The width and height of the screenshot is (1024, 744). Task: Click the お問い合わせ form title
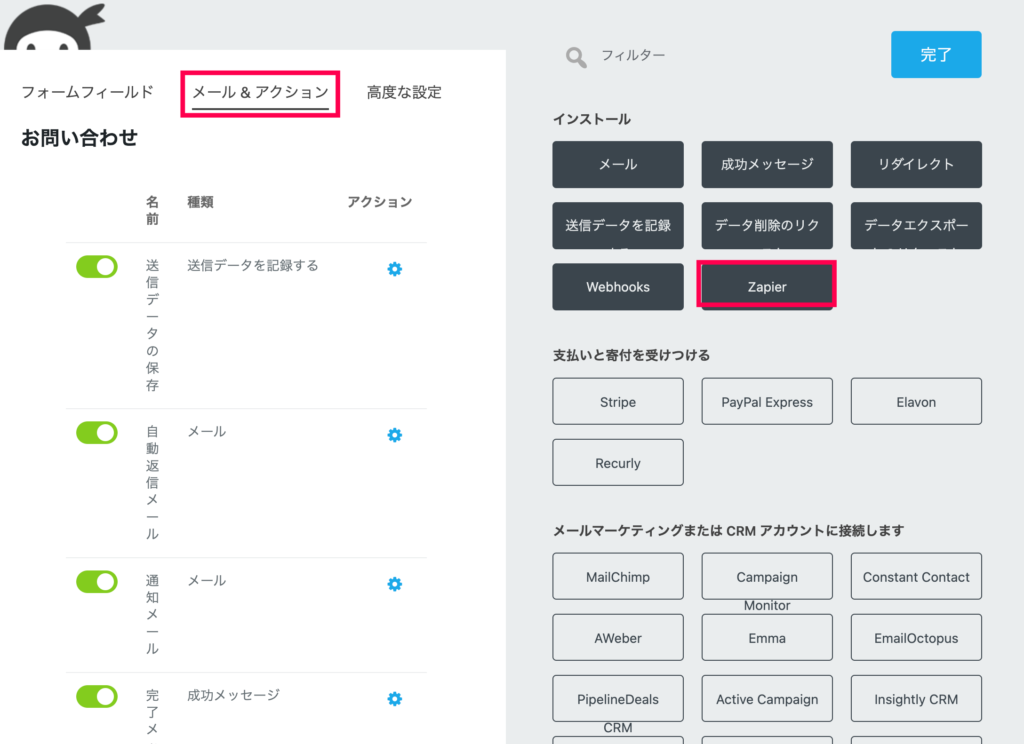coord(79,138)
